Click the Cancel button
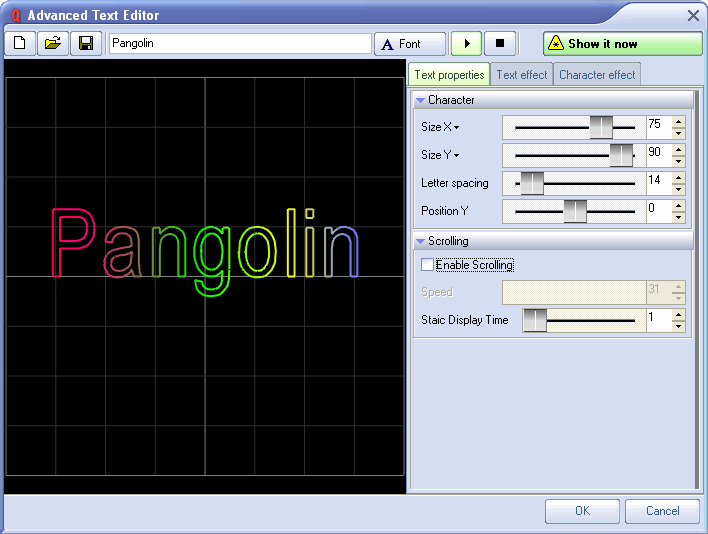 point(662,511)
